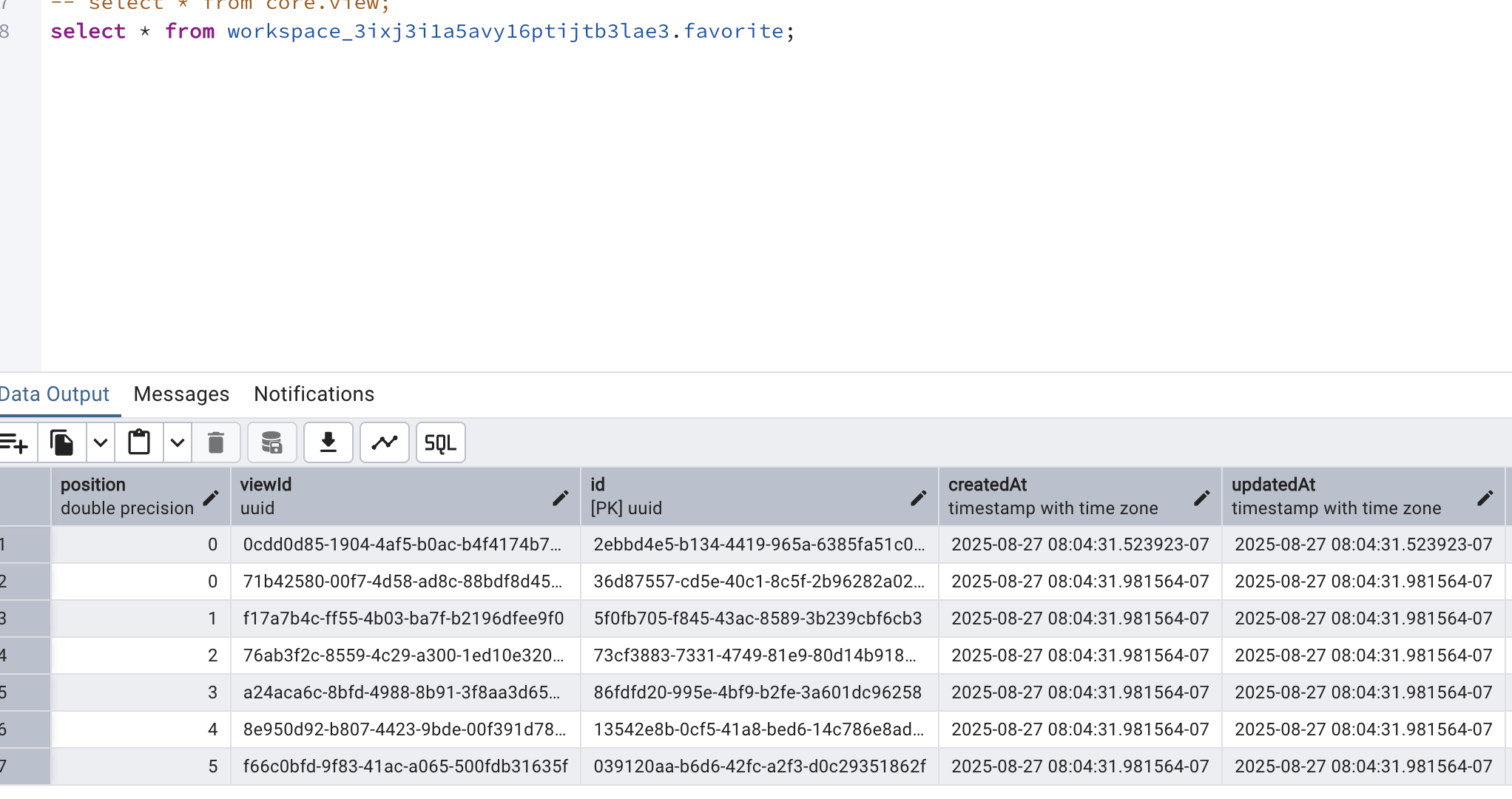The height and width of the screenshot is (799, 1512).
Task: Open the Notifications tab
Action: (x=314, y=394)
